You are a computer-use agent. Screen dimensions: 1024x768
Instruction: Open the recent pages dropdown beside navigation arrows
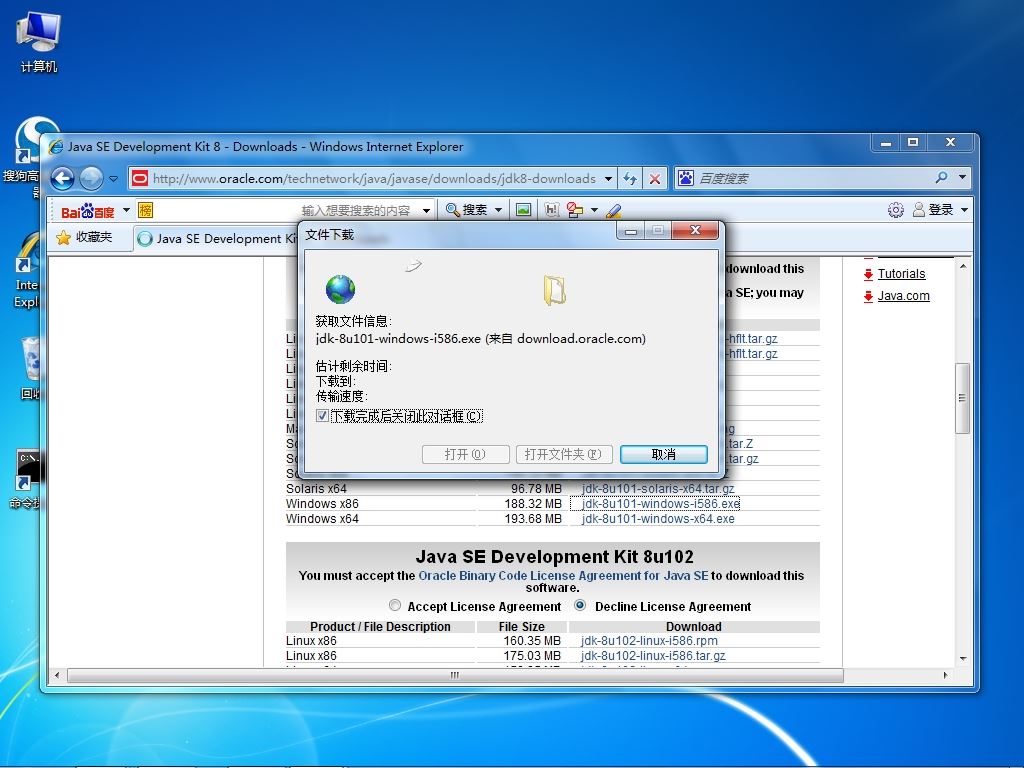[x=114, y=178]
